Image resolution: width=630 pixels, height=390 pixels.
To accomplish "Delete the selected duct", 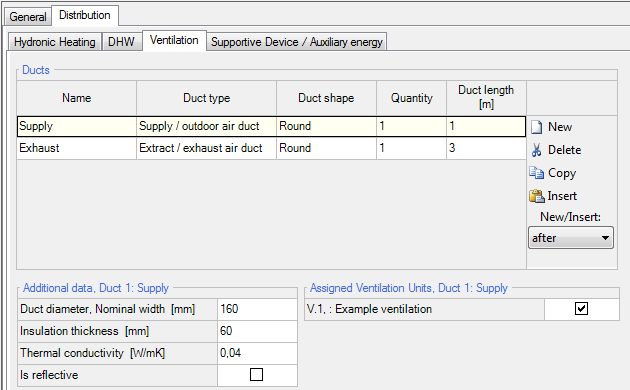I will click(565, 150).
